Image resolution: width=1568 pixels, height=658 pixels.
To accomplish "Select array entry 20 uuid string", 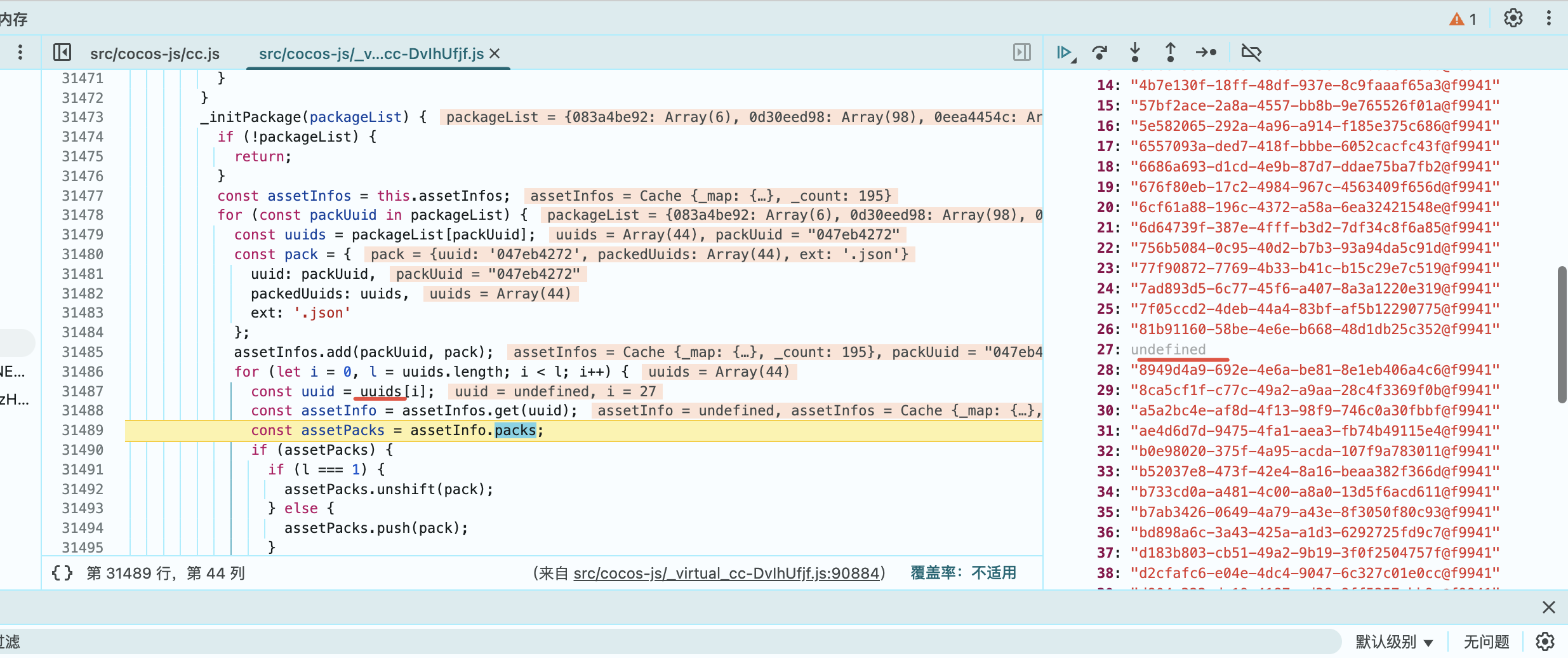I will click(x=1315, y=207).
